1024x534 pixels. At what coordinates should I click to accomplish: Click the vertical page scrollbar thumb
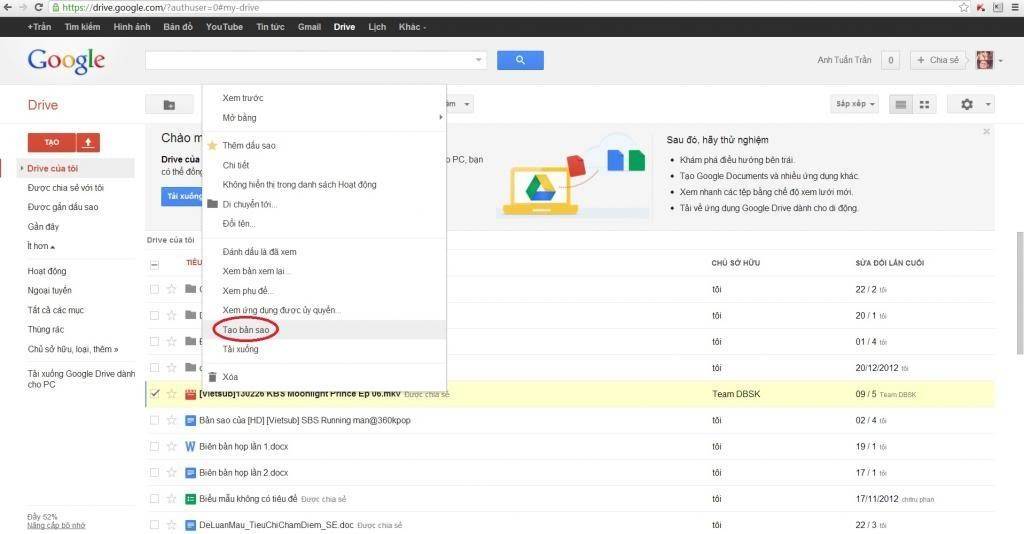pos(1019,292)
